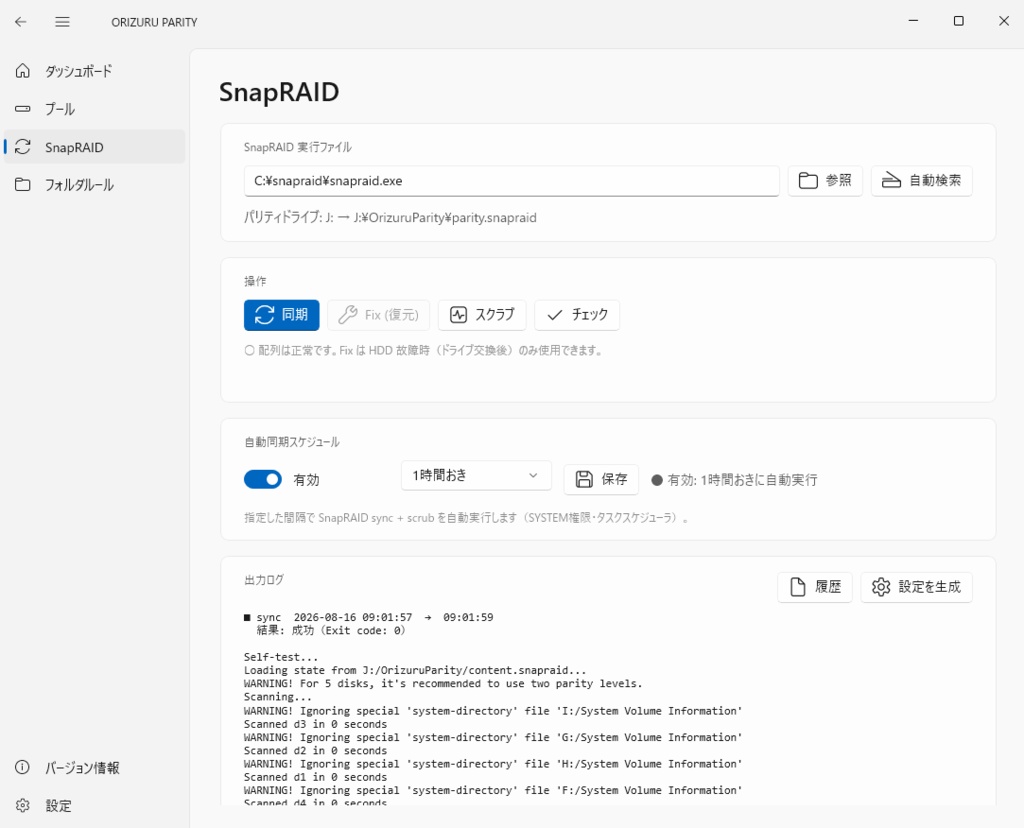This screenshot has height=828, width=1024.
Task: Click the パリティドライブ path text
Action: click(391, 217)
